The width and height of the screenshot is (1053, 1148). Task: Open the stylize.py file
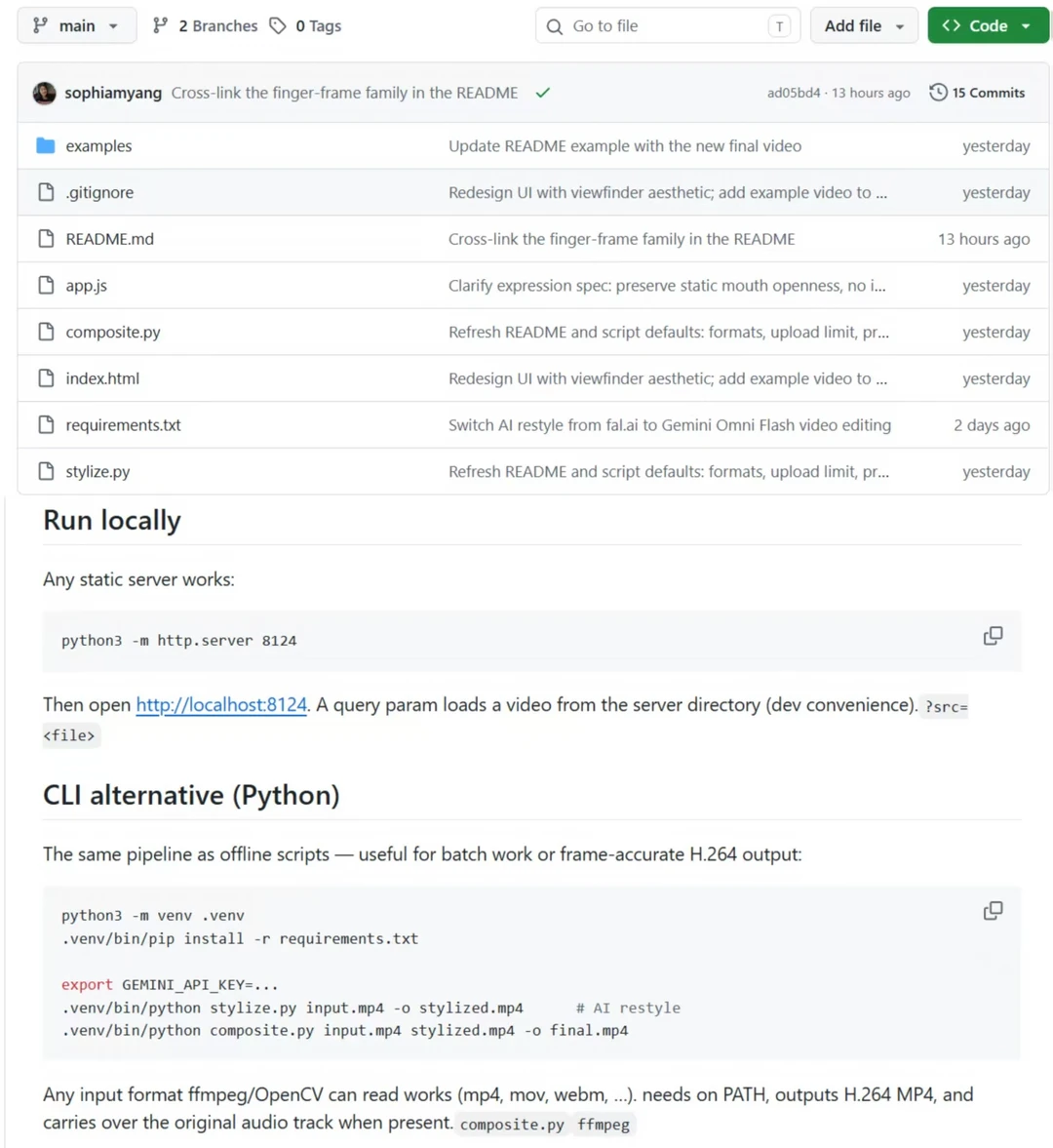click(98, 471)
